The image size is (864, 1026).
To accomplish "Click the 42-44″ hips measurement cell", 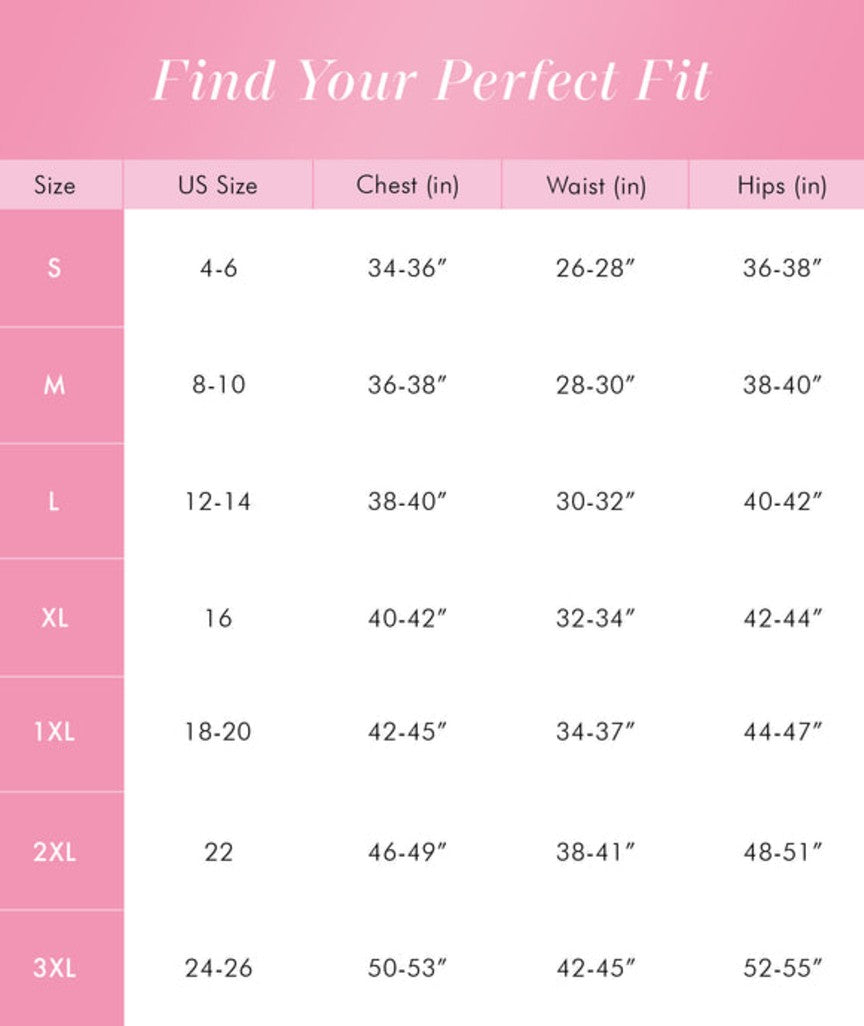I will click(782, 618).
